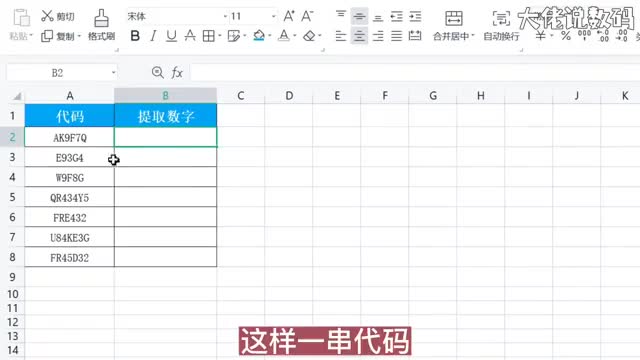The width and height of the screenshot is (640, 360).
Task: Open the Name Box dropdown arrow
Action: (113, 73)
